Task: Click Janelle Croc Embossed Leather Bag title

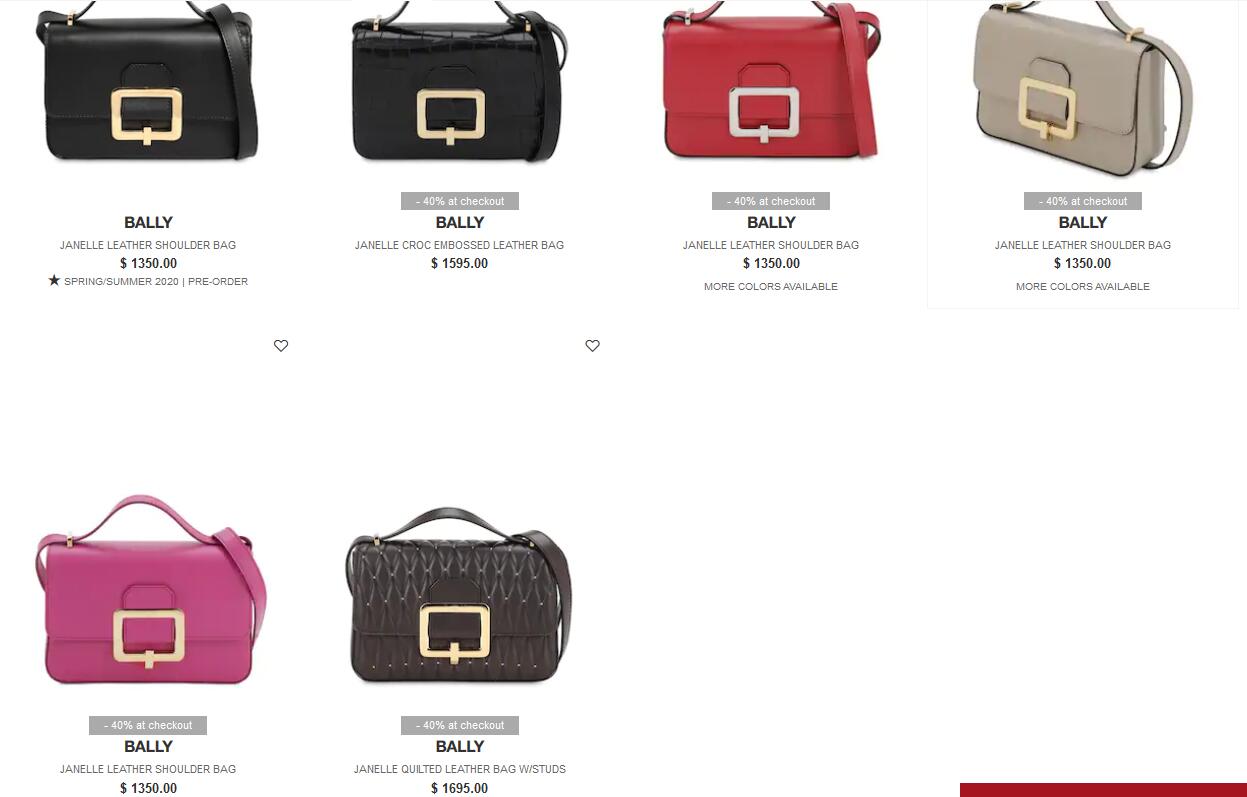Action: click(x=459, y=245)
